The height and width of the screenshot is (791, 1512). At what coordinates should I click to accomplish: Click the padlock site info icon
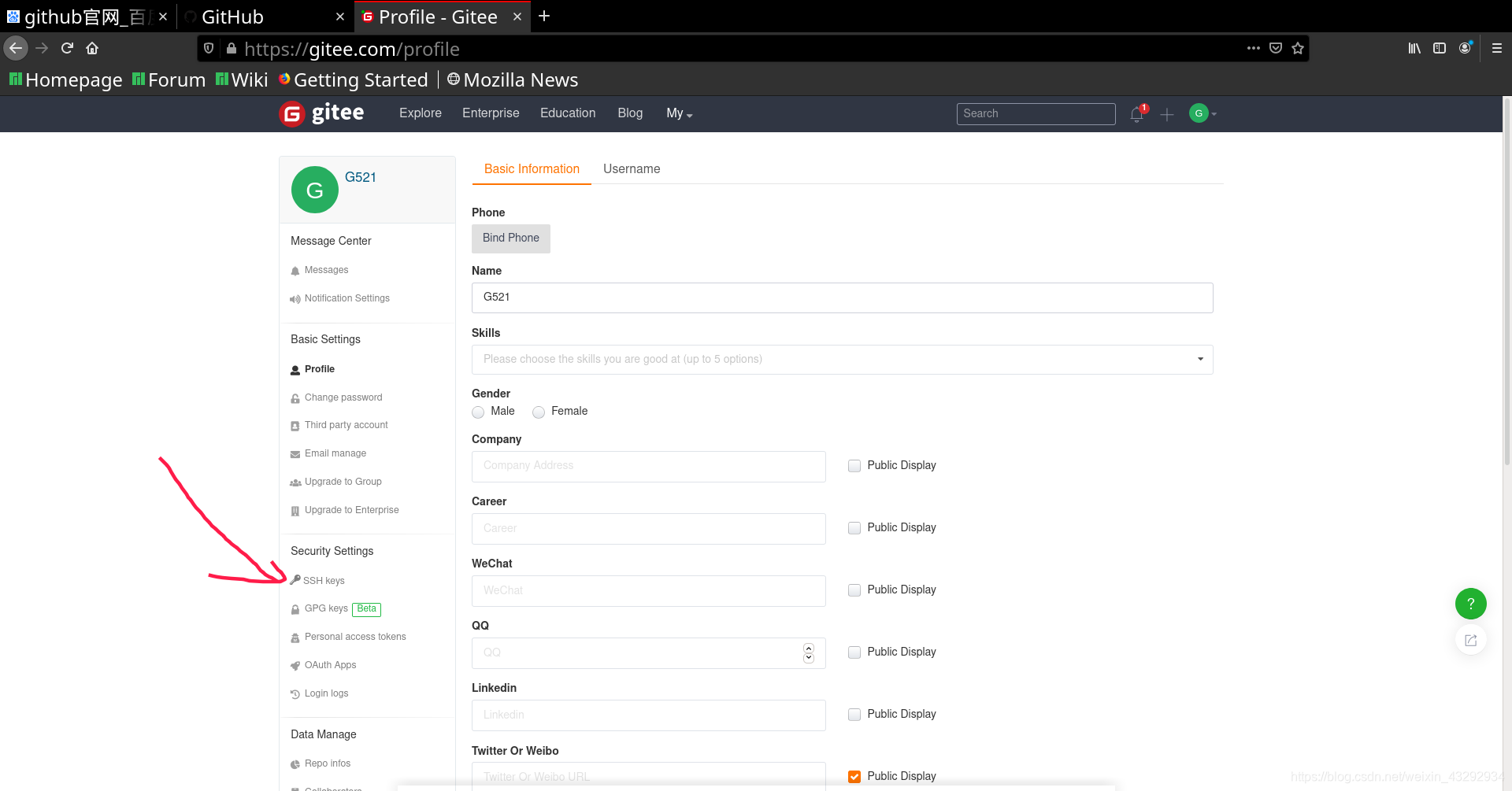coord(232,48)
